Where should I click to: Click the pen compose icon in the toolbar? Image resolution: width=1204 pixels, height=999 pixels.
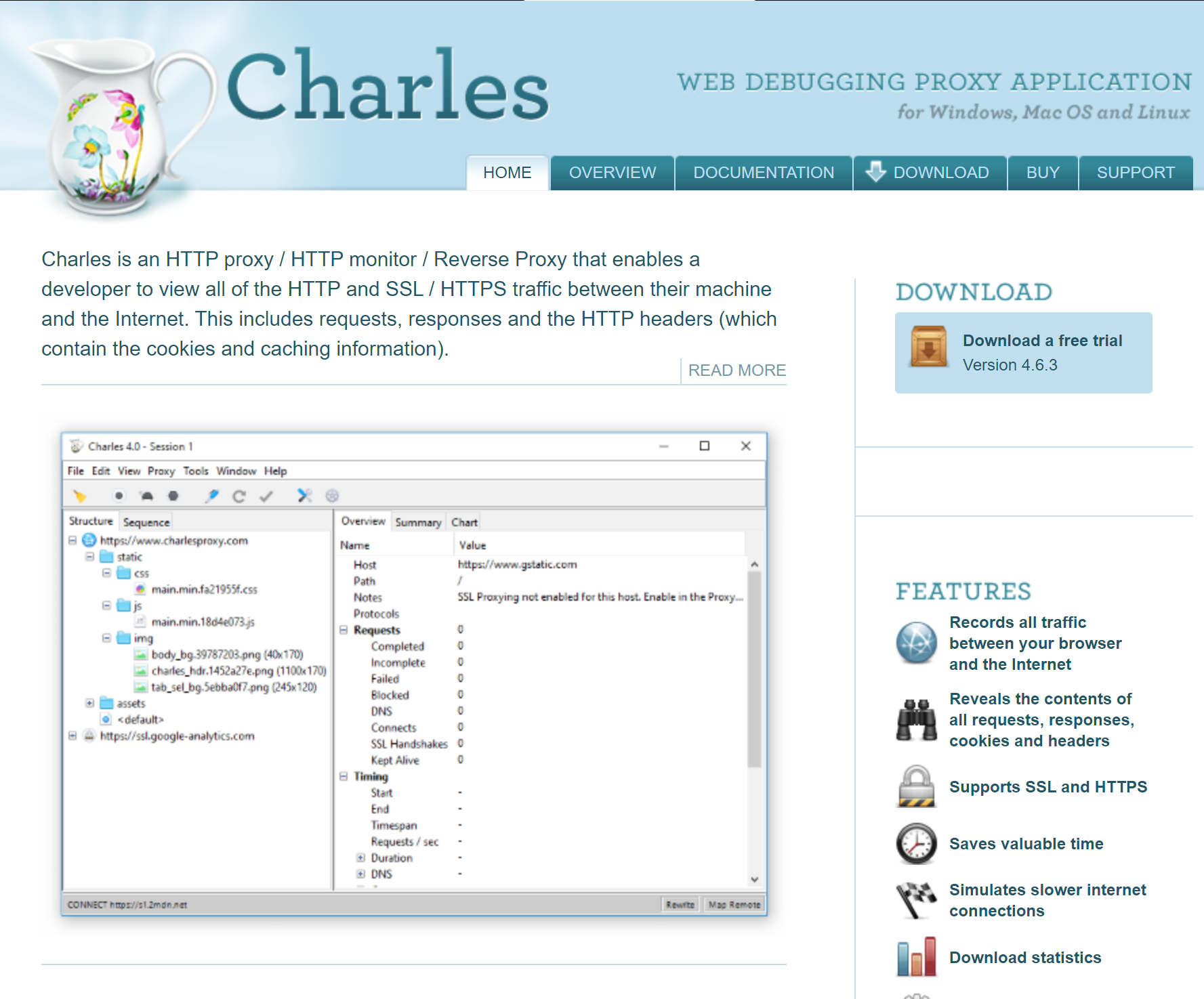[x=212, y=496]
